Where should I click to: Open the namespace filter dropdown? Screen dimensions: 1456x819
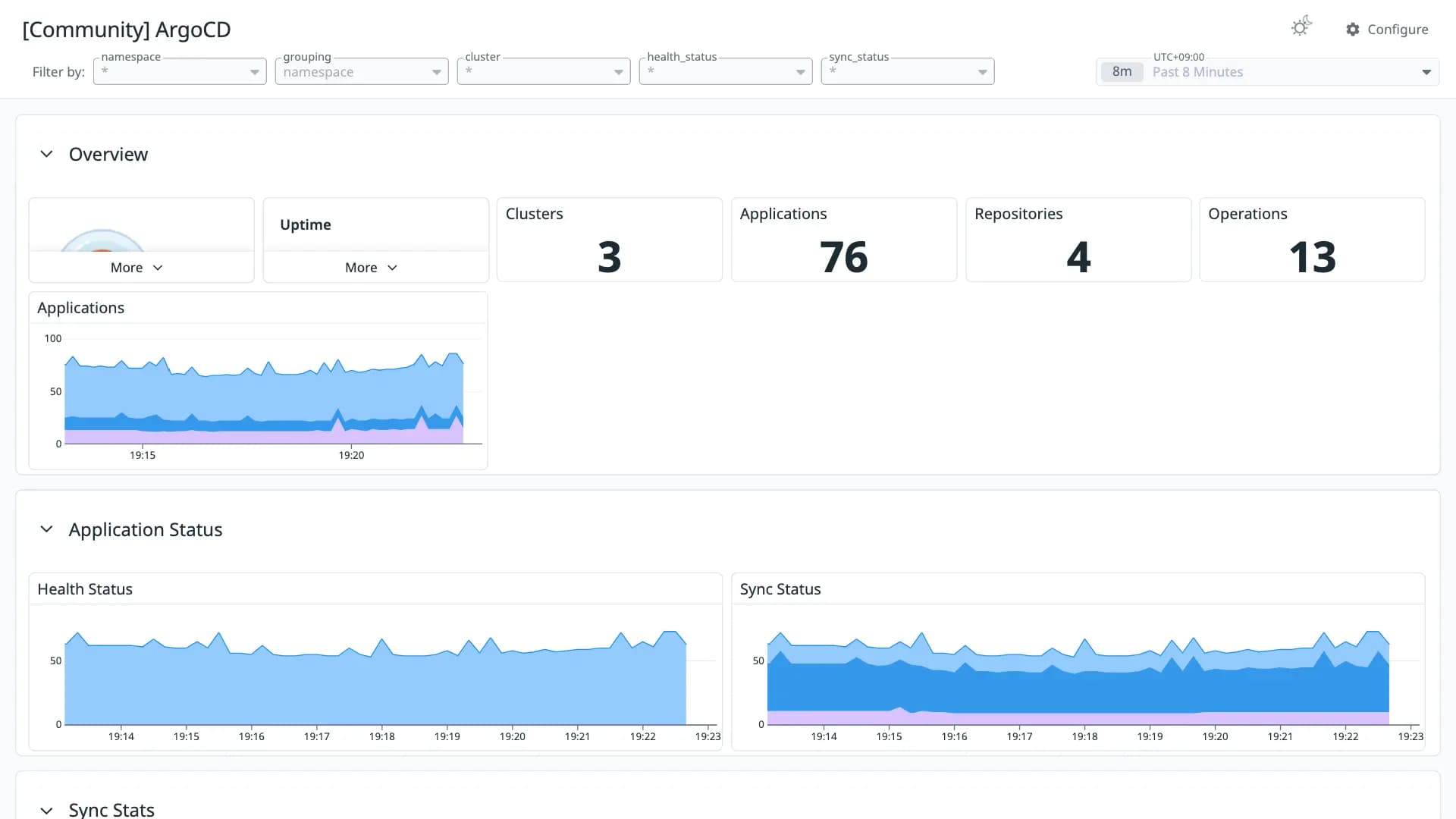point(180,71)
